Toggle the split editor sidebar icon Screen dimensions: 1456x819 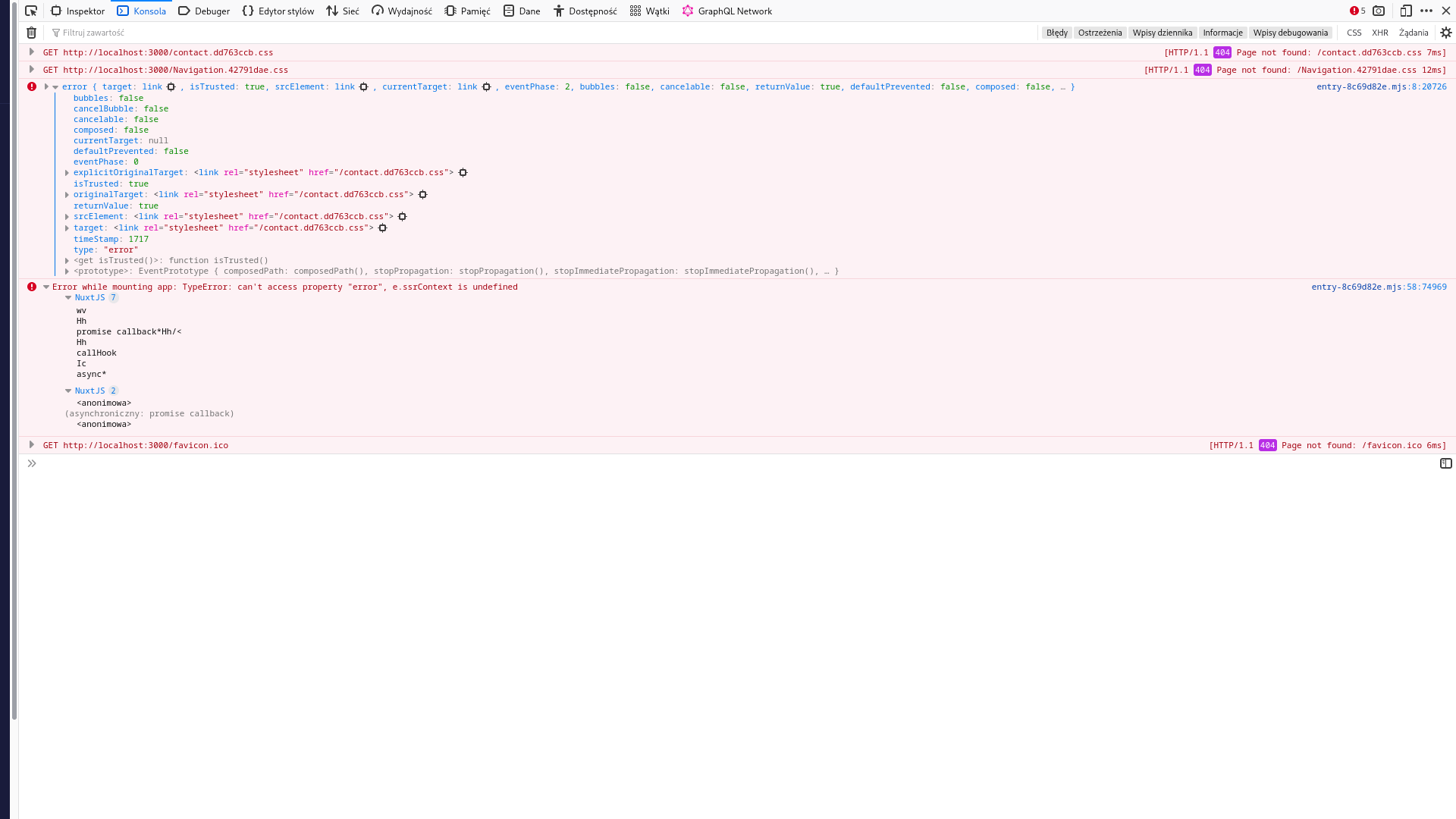coord(1445,463)
